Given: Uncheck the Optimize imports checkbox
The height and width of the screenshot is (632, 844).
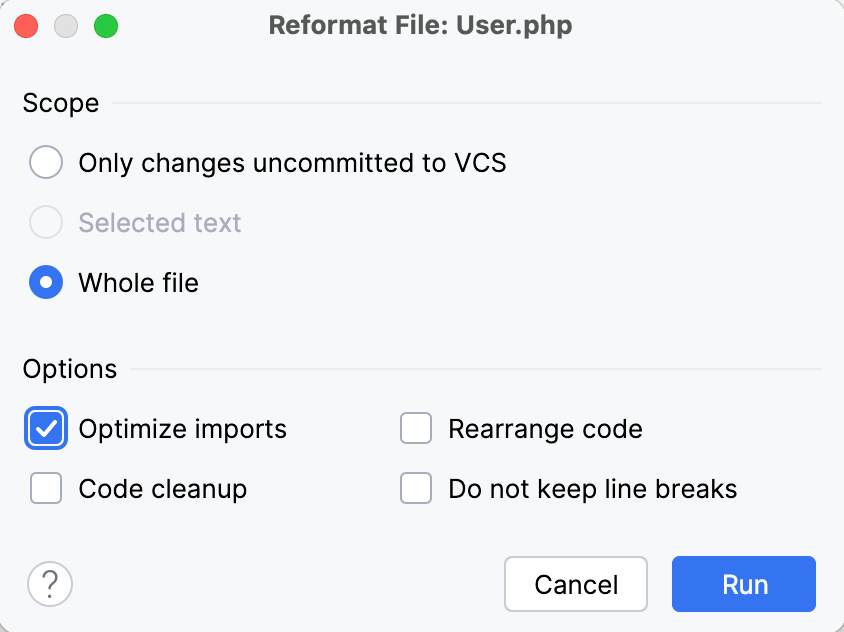Looking at the screenshot, I should 45,428.
